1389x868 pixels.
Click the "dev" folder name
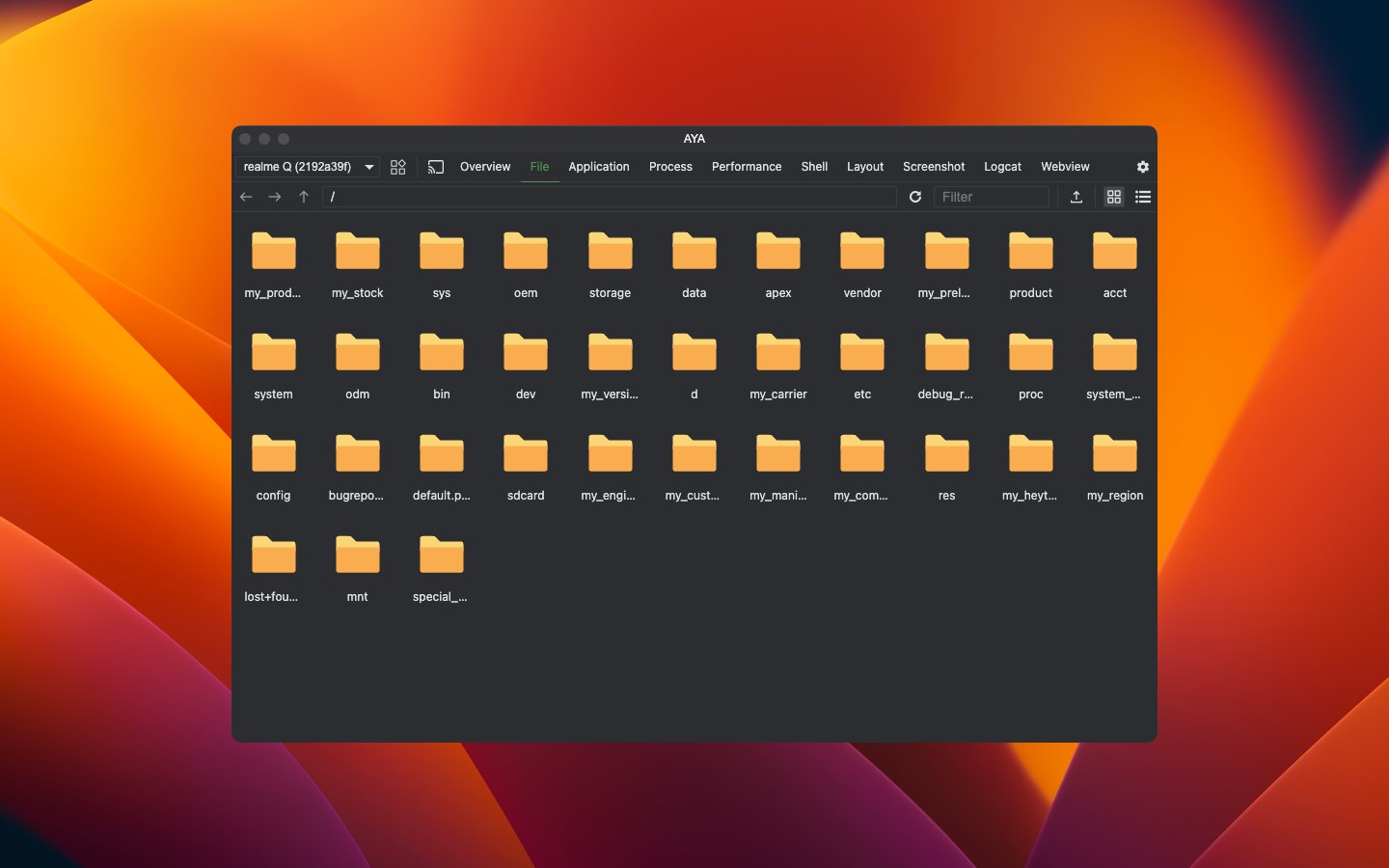click(x=526, y=394)
